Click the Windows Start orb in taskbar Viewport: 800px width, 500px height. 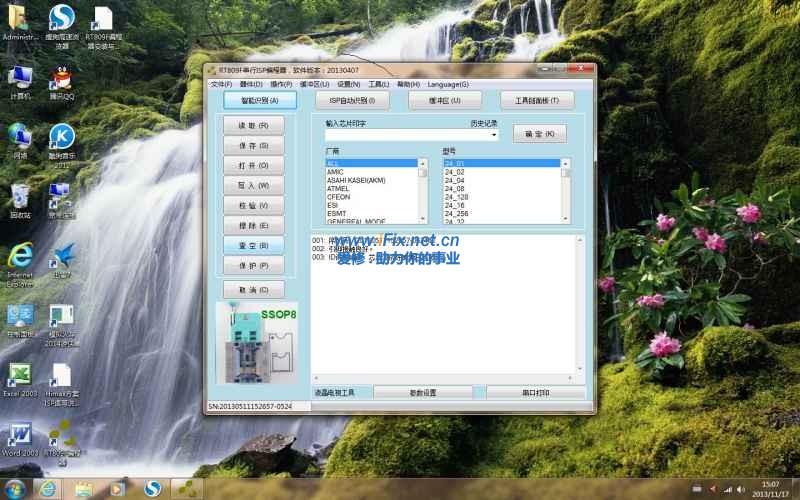pos(16,488)
